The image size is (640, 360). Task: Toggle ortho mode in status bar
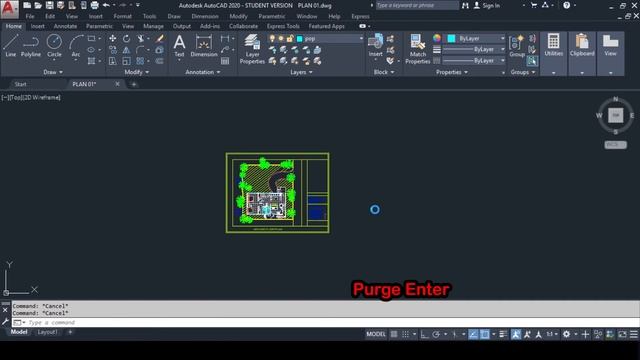point(424,334)
